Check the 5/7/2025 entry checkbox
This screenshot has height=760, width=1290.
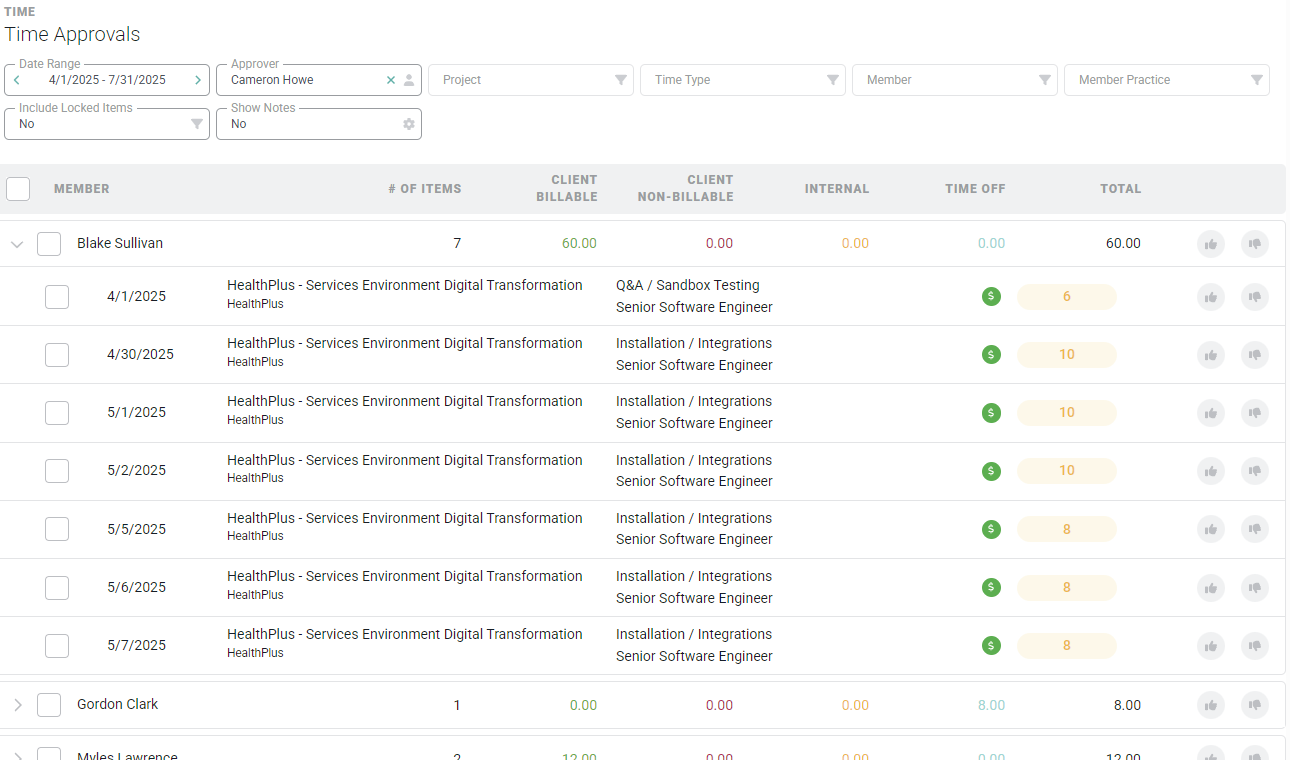pos(57,646)
